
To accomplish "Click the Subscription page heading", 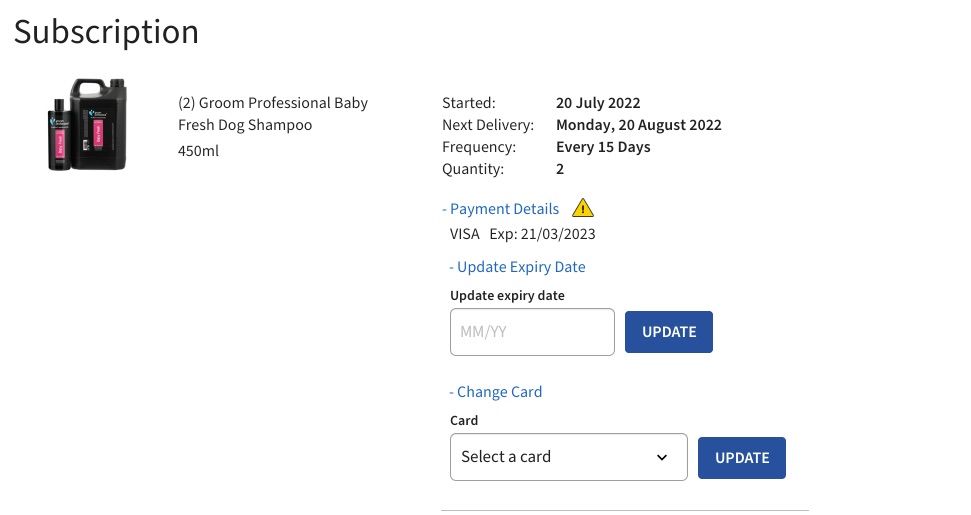I will point(106,32).
